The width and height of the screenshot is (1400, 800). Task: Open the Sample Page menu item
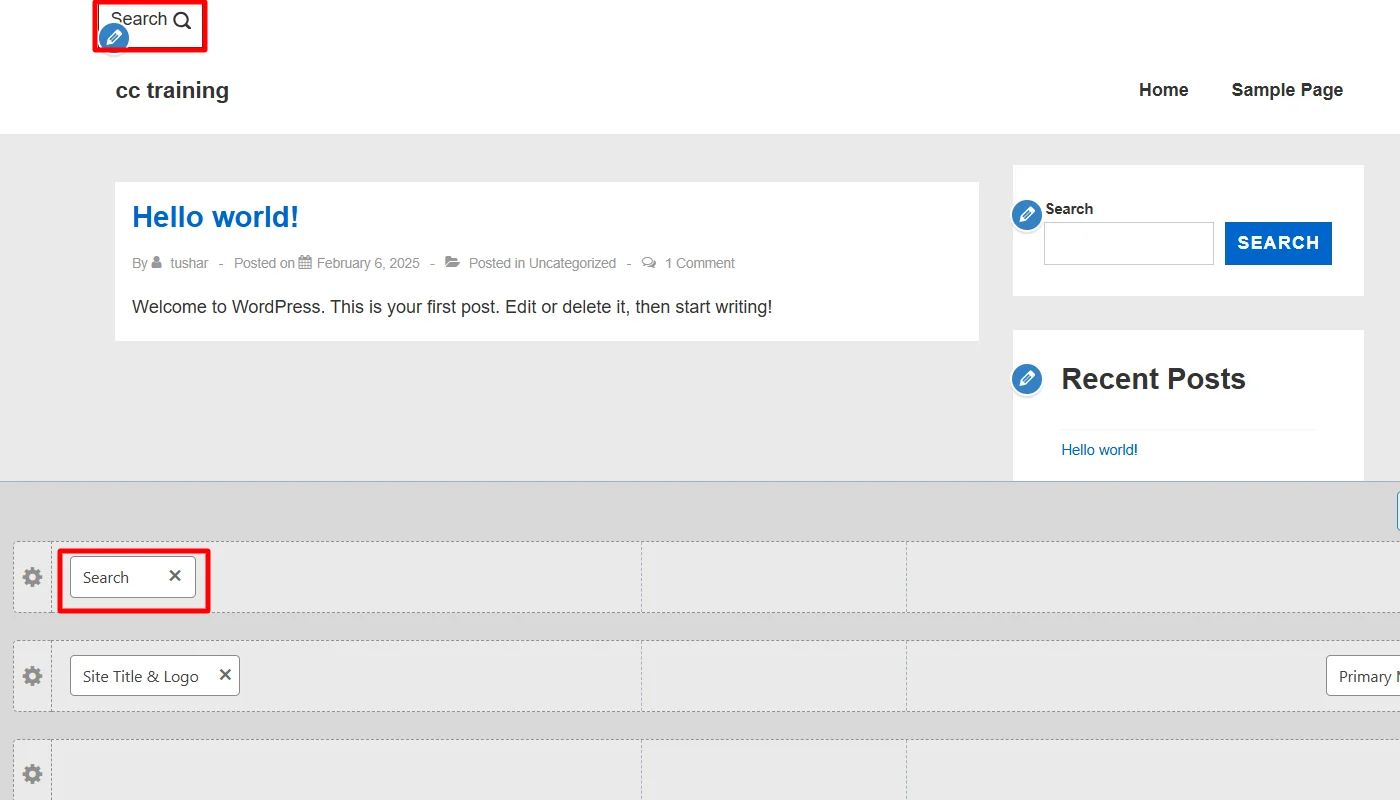[x=1287, y=90]
